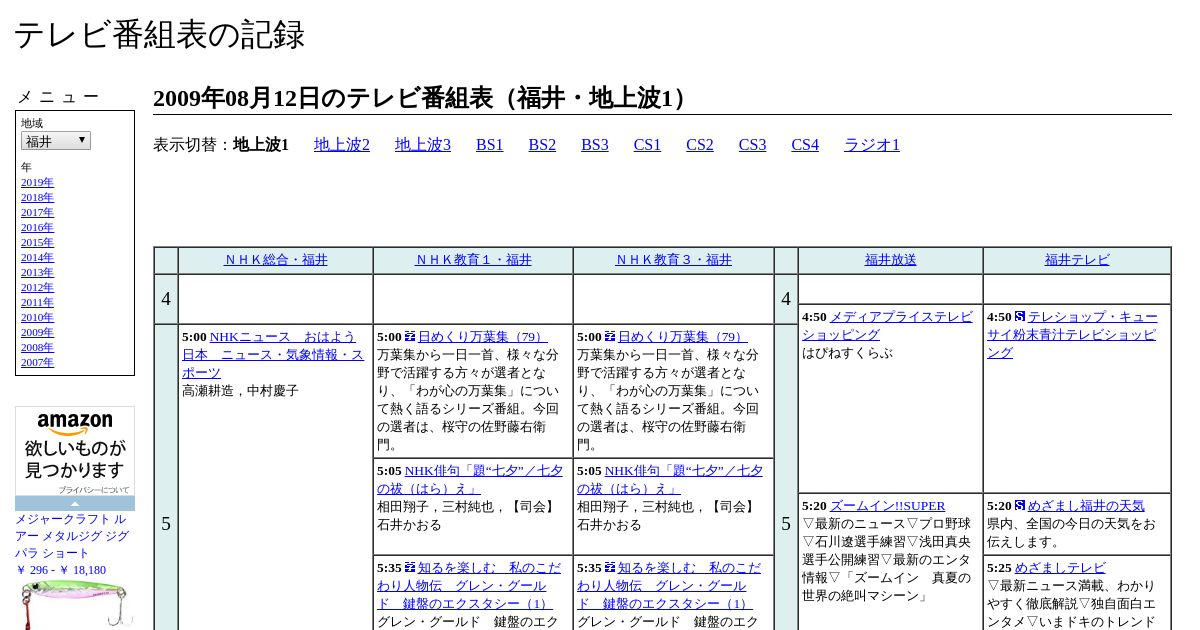This screenshot has height=630, width=1200.
Task: Switch to the CS3 listing
Action: 752,145
